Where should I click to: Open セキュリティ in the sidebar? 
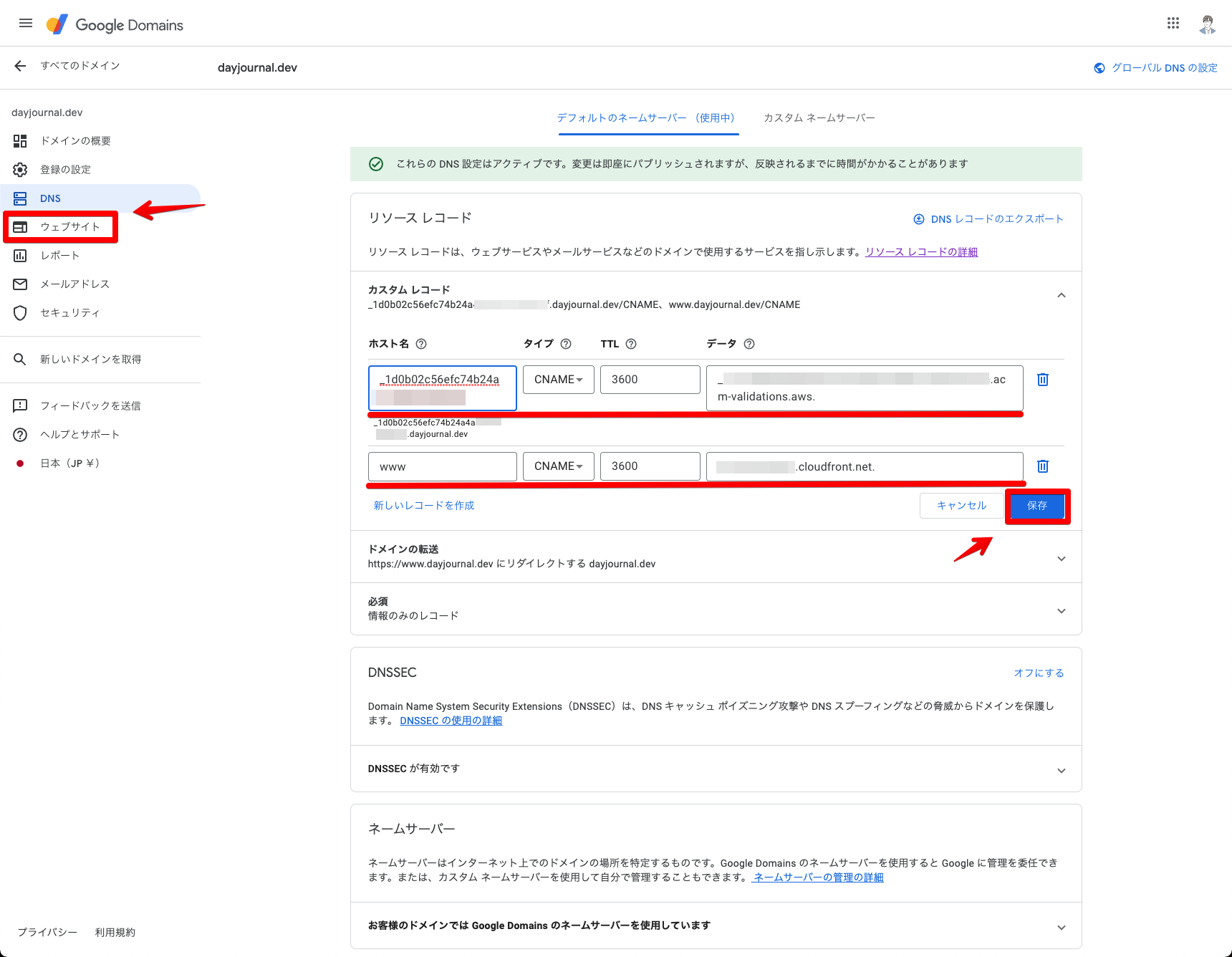point(100,313)
